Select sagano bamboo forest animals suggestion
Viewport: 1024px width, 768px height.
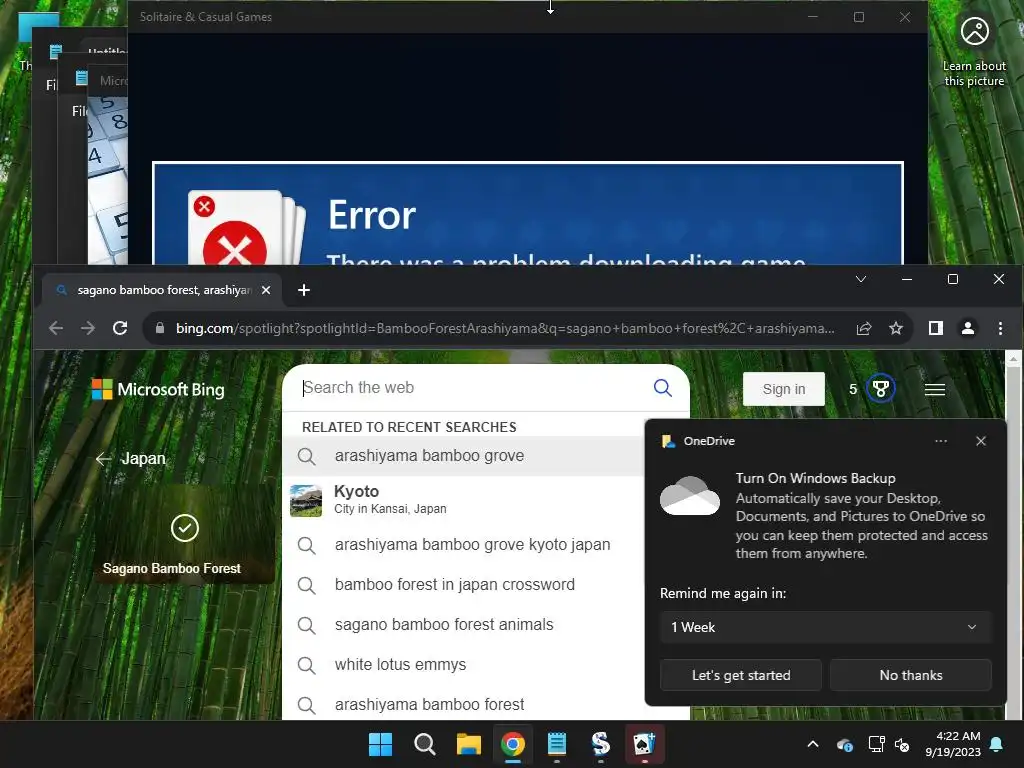pyautogui.click(x=464, y=625)
